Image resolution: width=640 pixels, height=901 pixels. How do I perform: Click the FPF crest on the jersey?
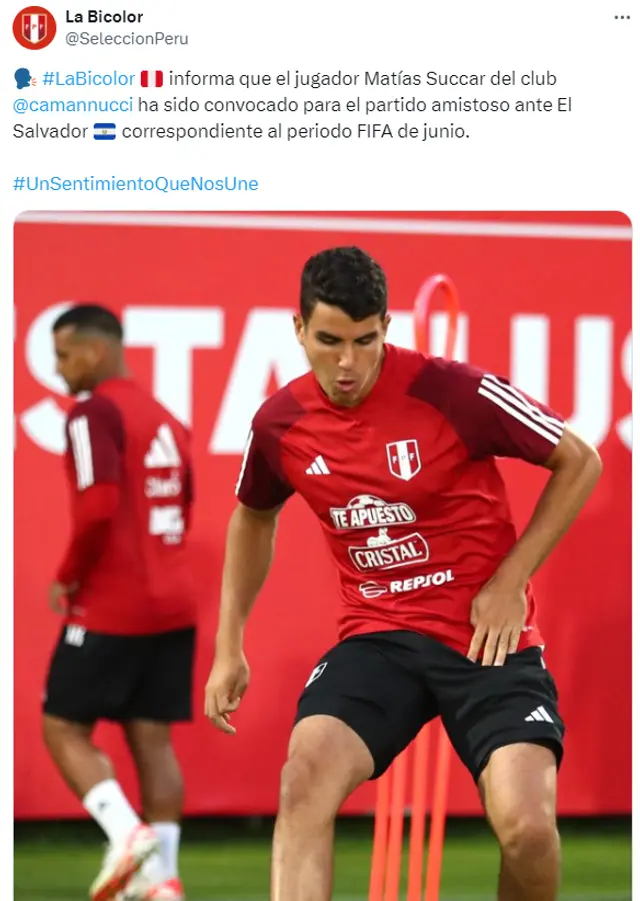[x=403, y=459]
